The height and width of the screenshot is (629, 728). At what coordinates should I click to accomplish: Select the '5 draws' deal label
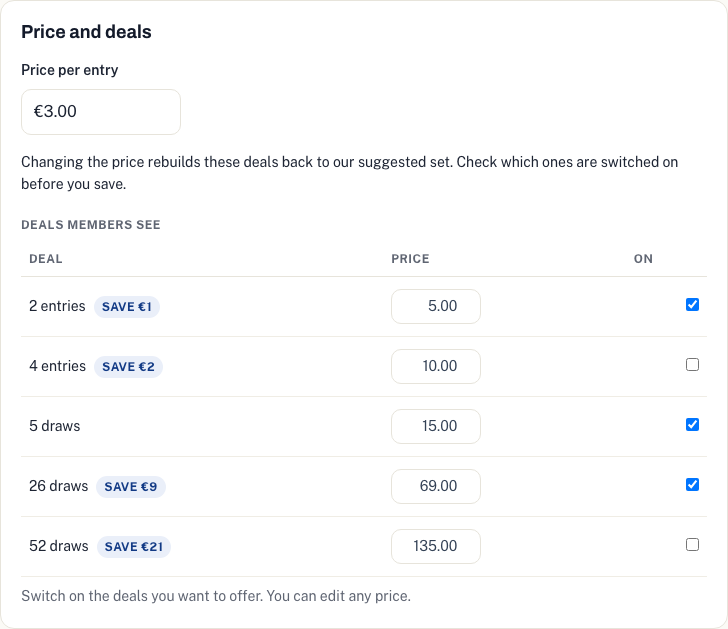pyautogui.click(x=54, y=426)
